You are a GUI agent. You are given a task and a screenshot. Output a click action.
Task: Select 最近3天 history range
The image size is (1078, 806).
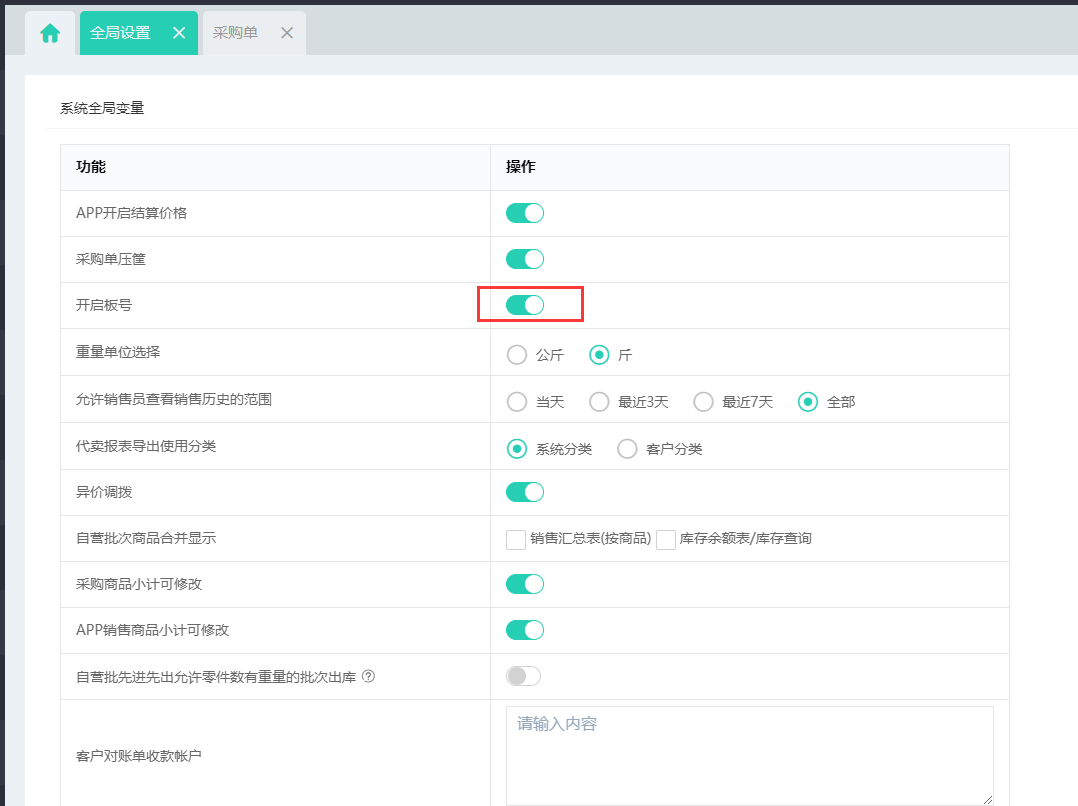tap(599, 402)
